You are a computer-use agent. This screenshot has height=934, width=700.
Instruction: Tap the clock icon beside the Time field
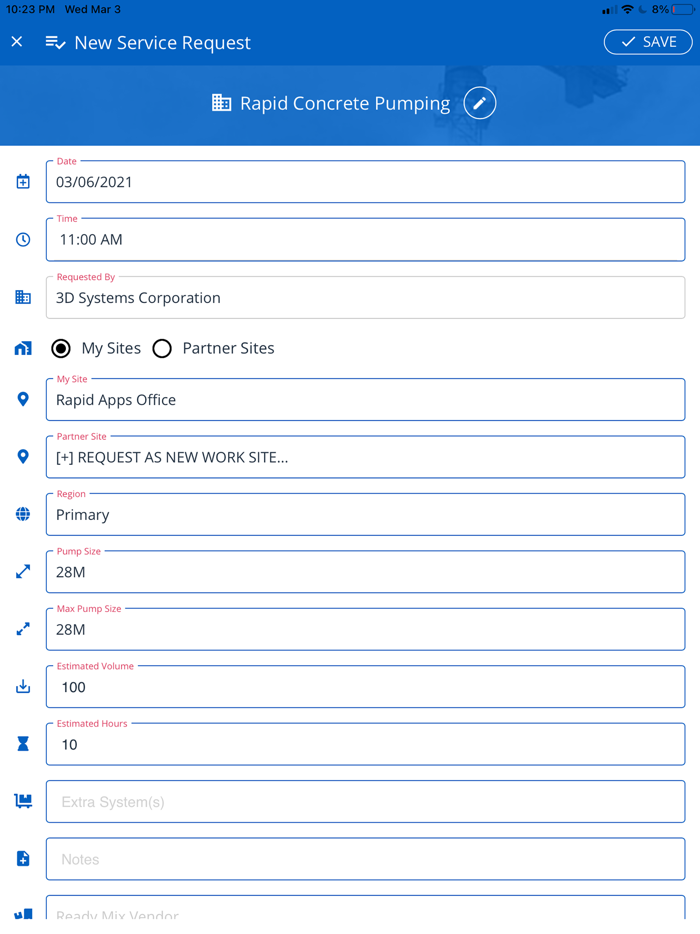pos(22,239)
